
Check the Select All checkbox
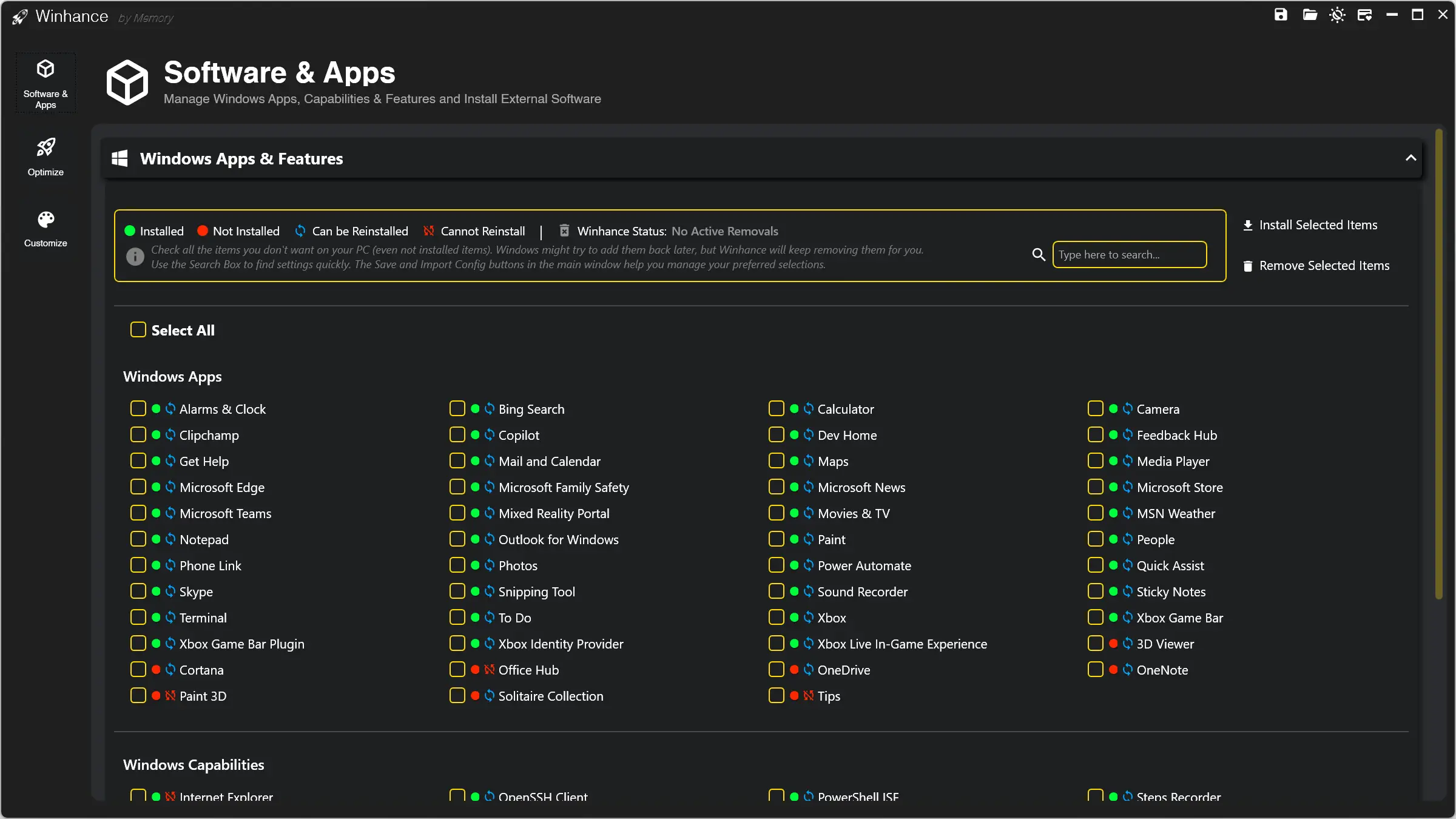(x=138, y=330)
